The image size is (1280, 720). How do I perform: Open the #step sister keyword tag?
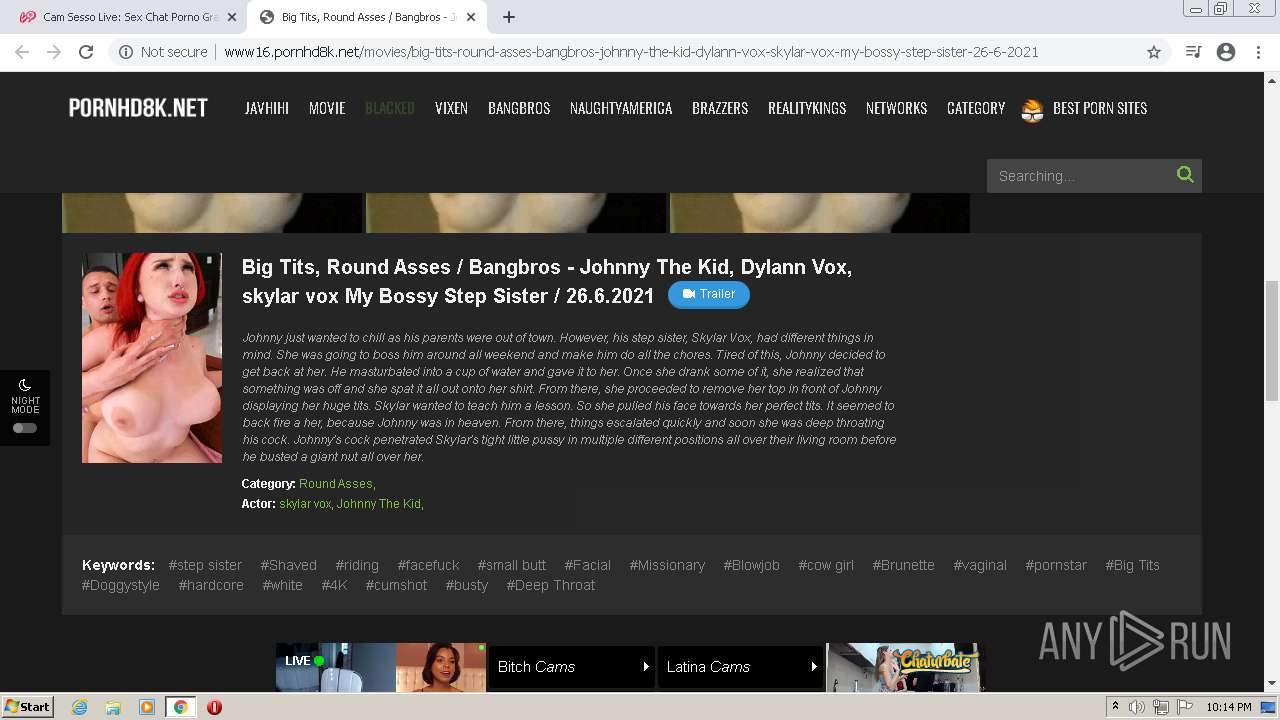pyautogui.click(x=205, y=565)
